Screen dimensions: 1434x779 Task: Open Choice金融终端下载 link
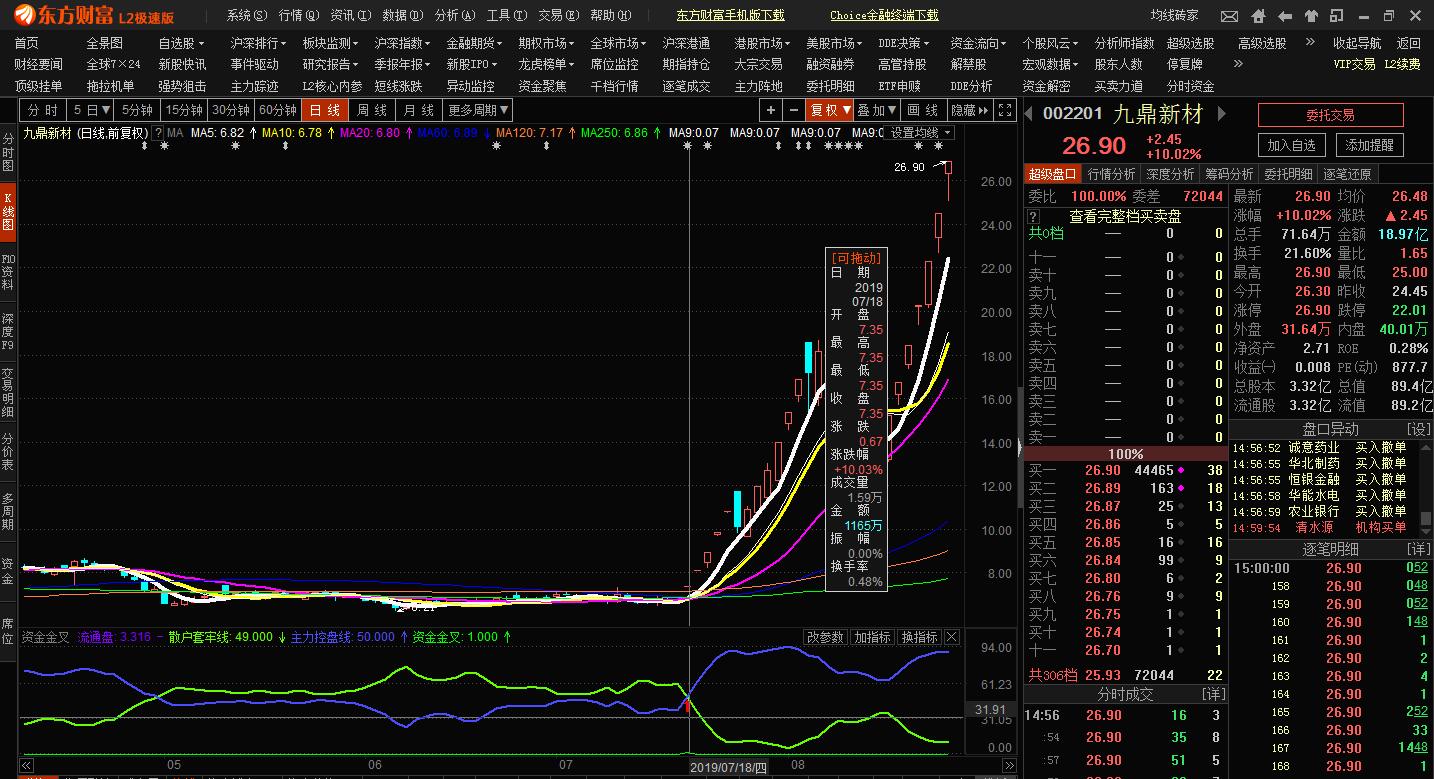pyautogui.click(x=884, y=15)
